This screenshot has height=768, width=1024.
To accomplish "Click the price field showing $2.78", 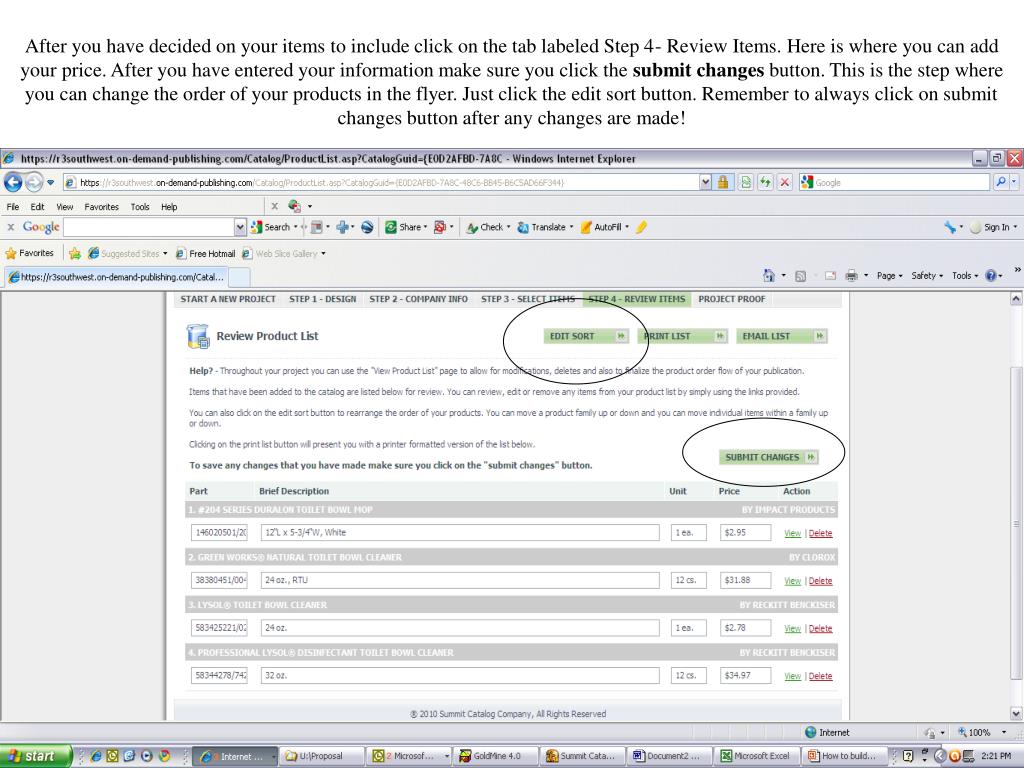I will (745, 628).
